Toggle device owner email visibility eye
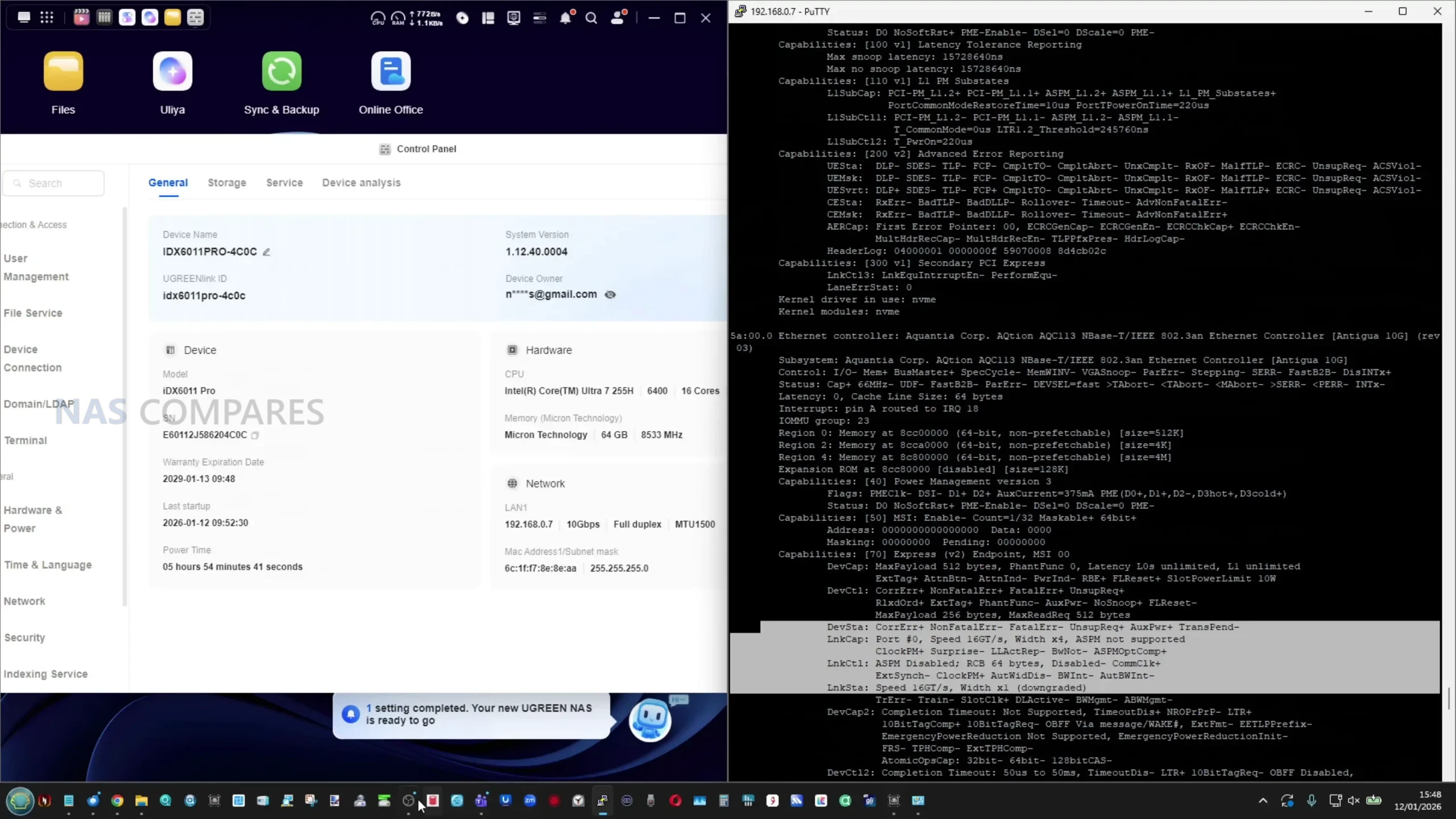The image size is (1456, 819). [x=610, y=295]
